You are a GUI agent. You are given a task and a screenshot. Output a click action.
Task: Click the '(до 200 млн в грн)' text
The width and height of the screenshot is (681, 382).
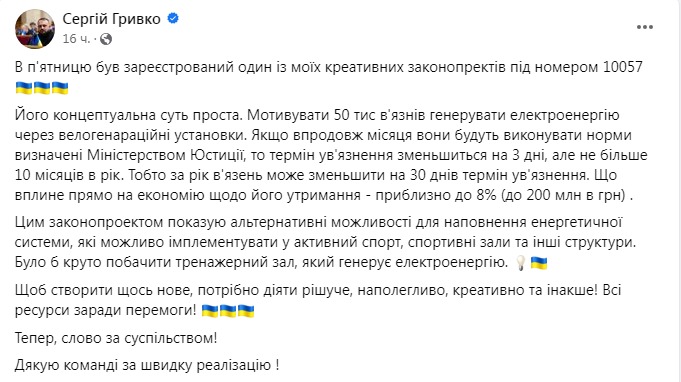563,195
